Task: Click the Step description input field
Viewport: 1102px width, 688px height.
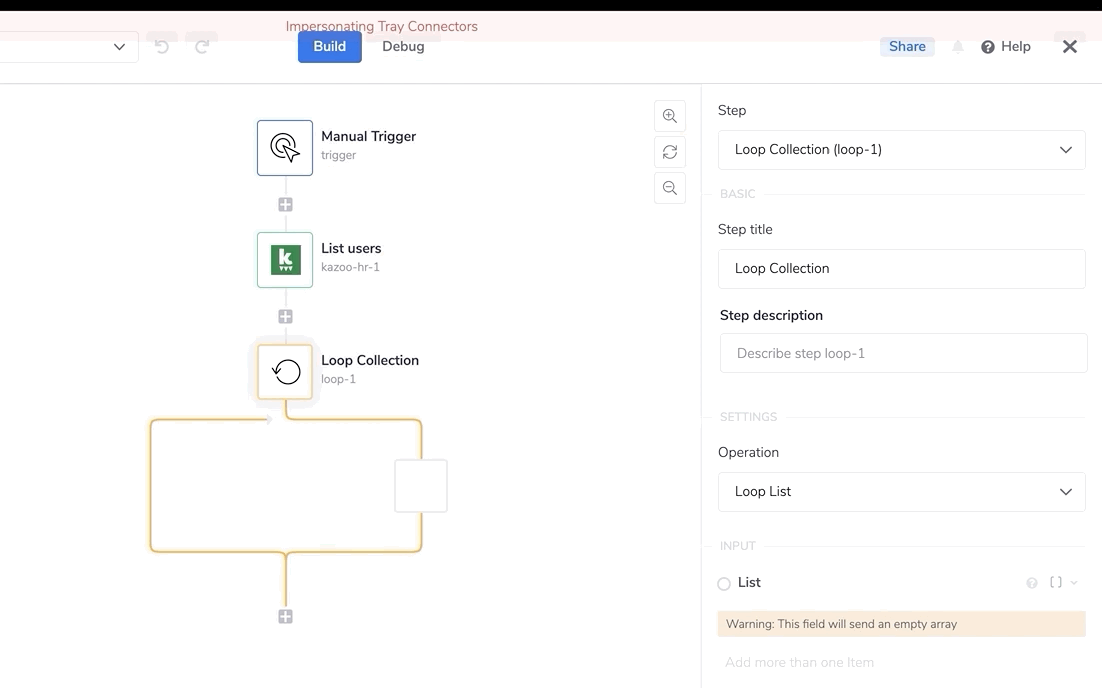Action: [x=903, y=354]
